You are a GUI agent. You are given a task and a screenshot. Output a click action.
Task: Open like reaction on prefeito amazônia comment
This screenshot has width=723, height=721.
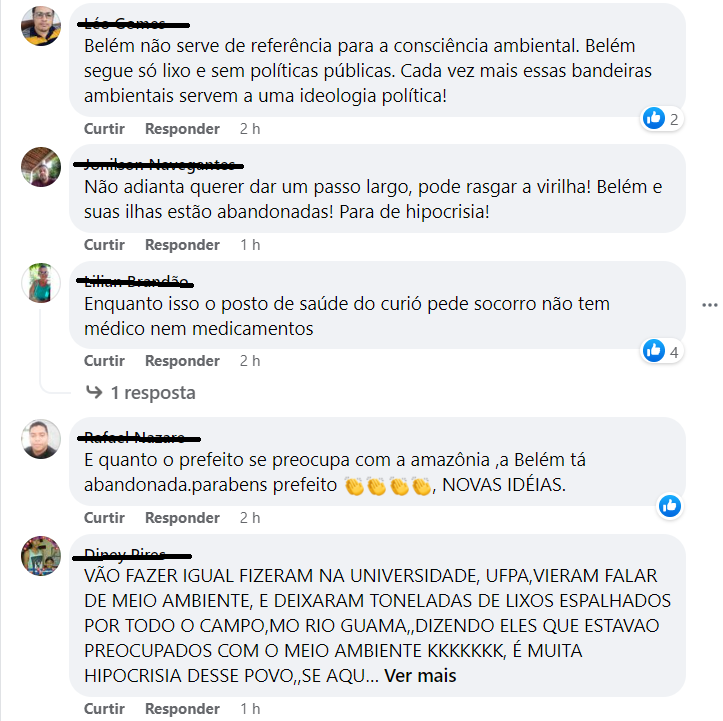pos(670,506)
